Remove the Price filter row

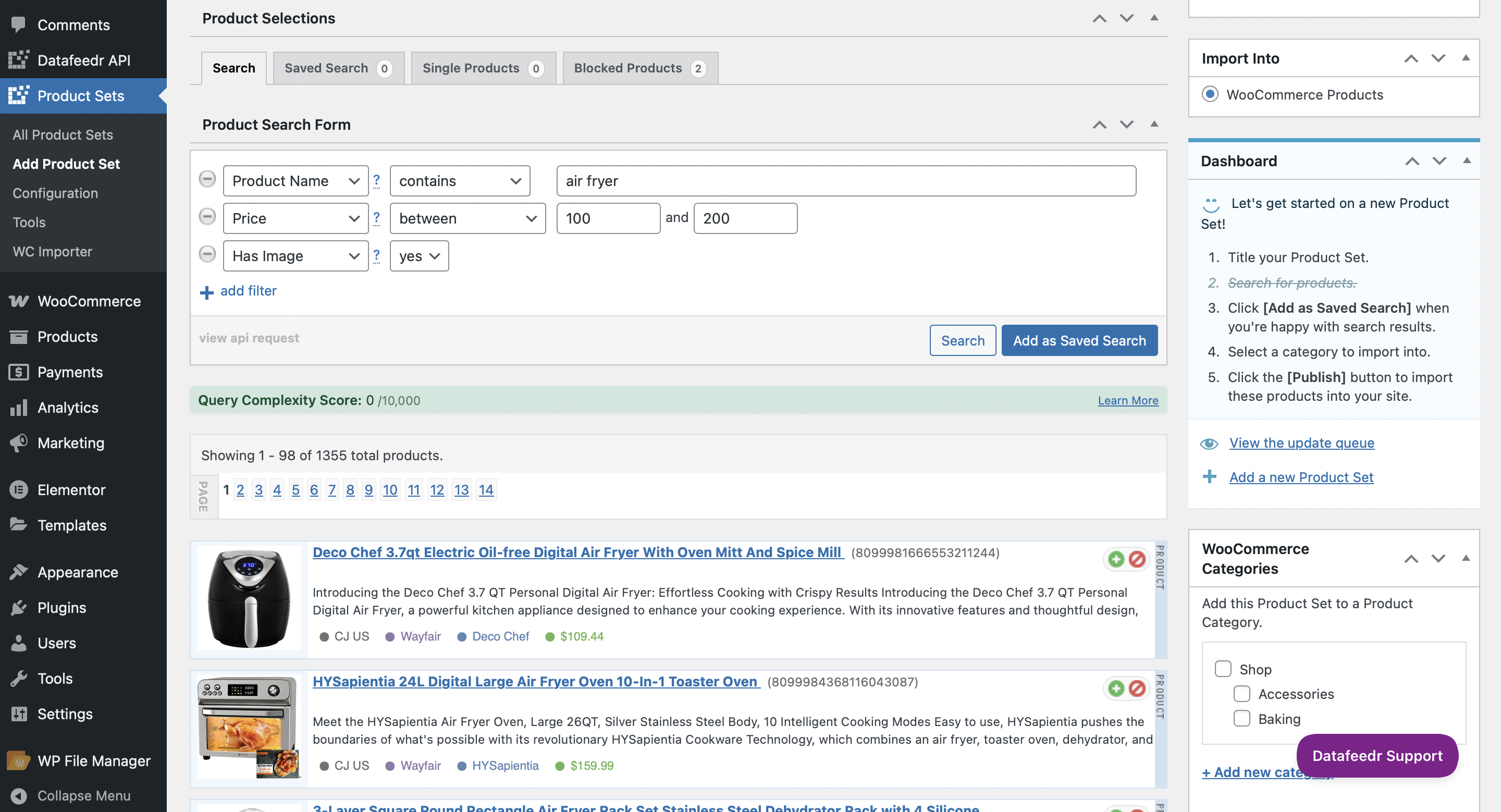pos(207,217)
